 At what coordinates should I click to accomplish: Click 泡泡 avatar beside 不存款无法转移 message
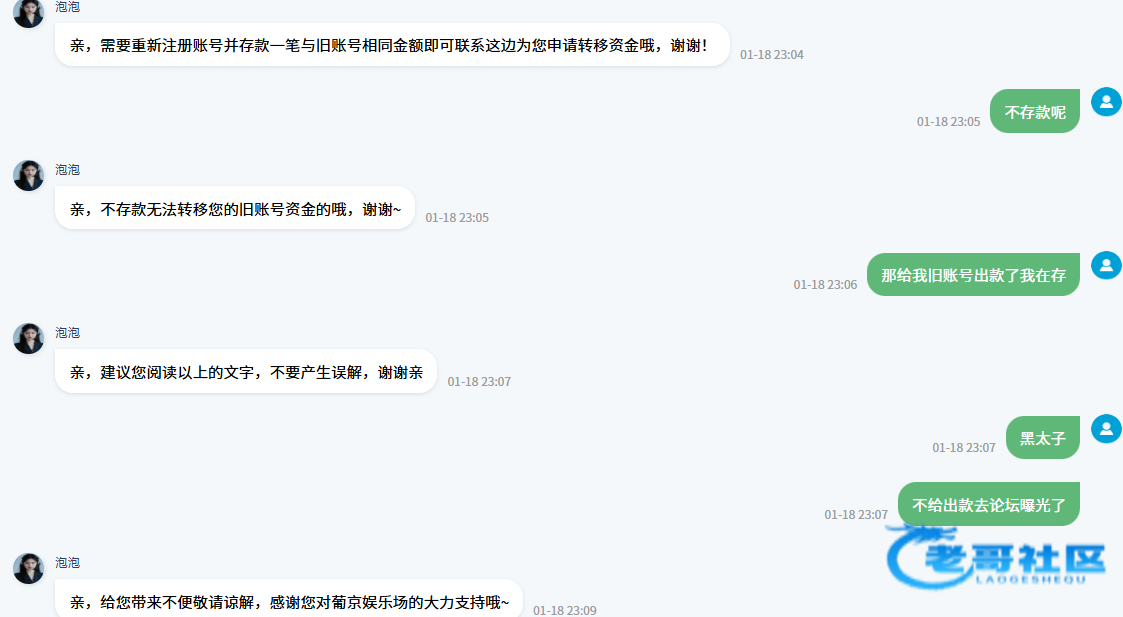[x=29, y=176]
